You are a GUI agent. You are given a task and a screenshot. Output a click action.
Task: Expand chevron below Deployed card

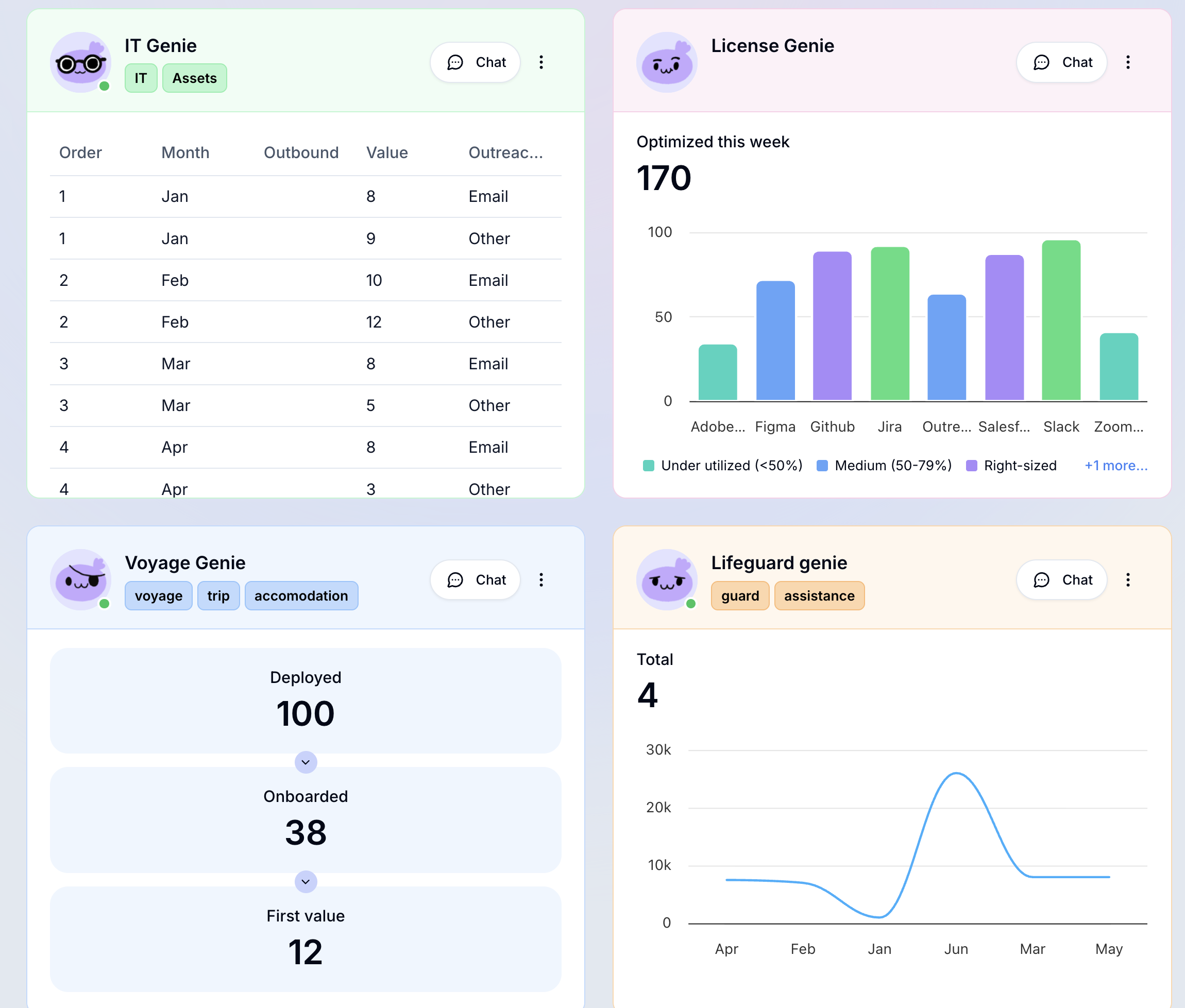click(306, 762)
